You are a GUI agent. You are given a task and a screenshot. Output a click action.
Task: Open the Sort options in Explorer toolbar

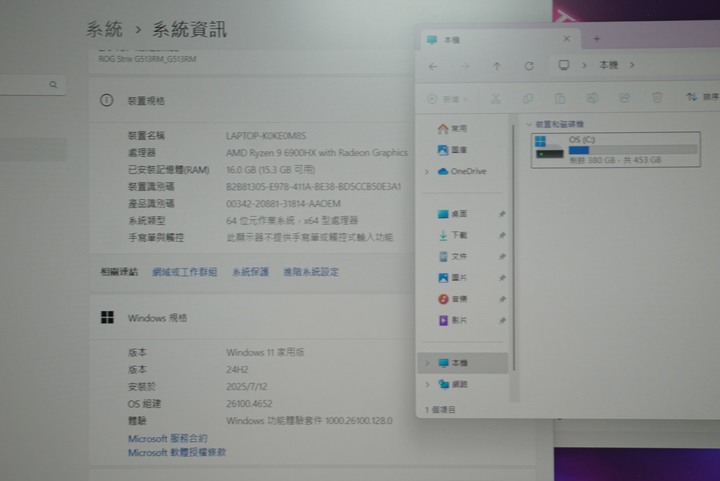(x=702, y=97)
